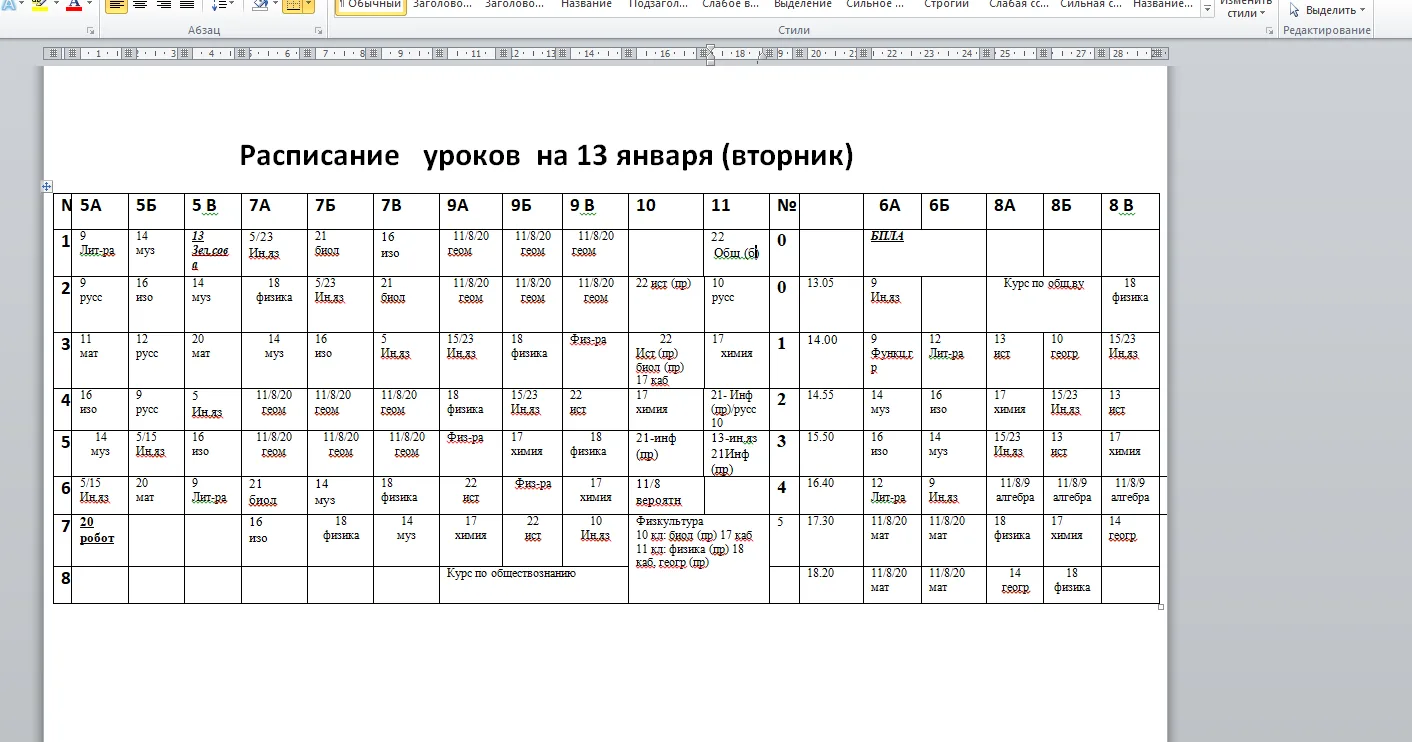Apply the Строгий style
1412x742 pixels.
pos(946,5)
